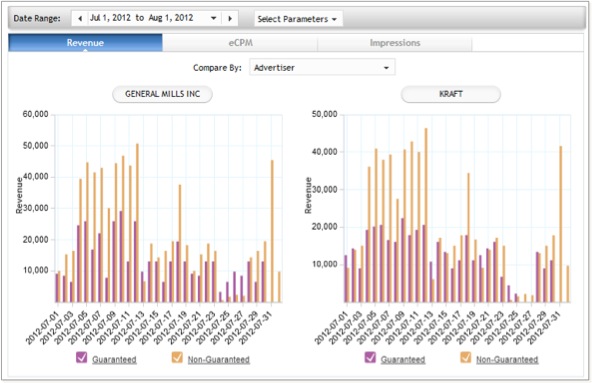Expand the Compare By Advertiser dropdown
592x383 pixels.
322,68
